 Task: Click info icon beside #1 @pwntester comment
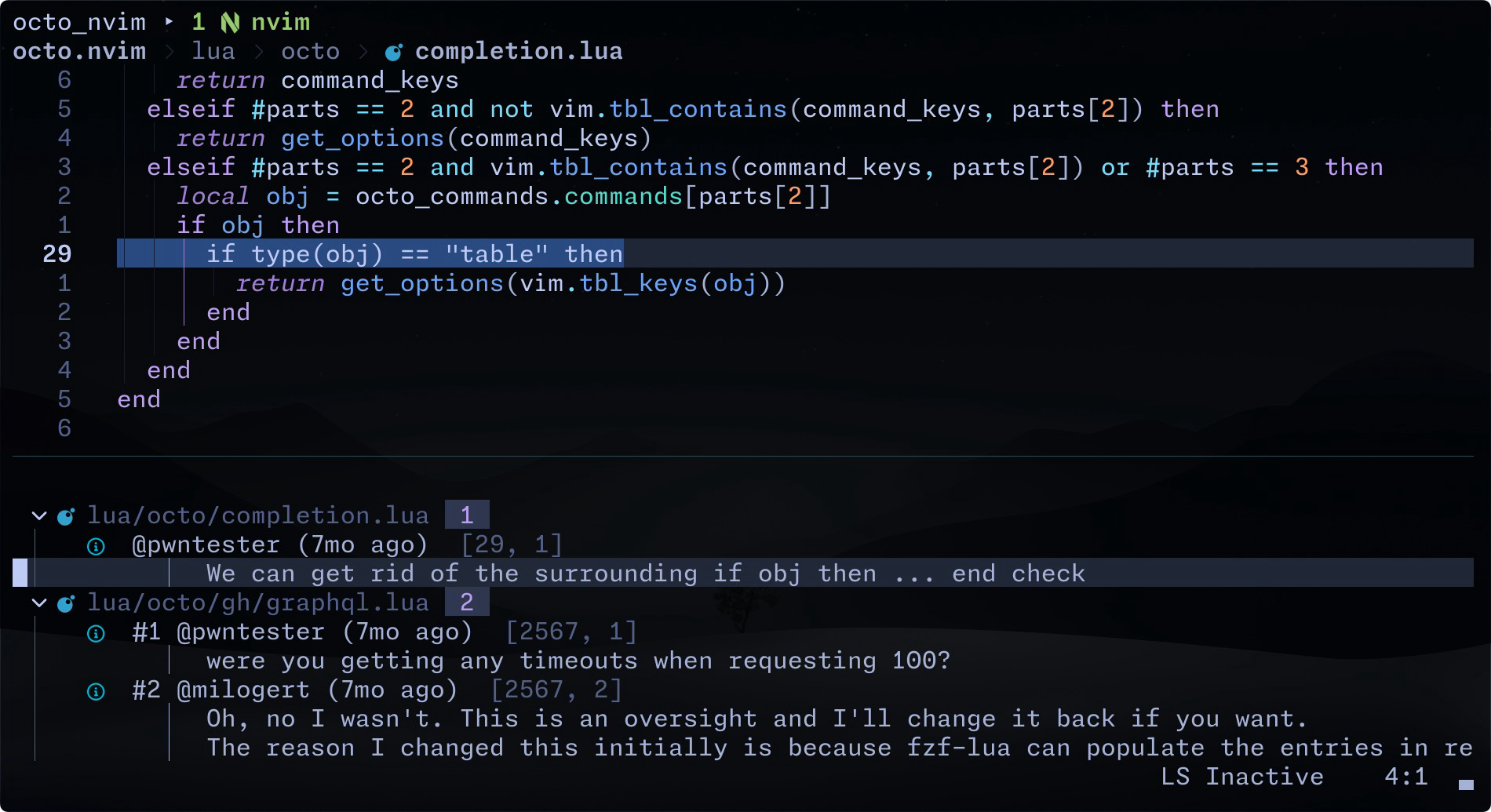(x=96, y=633)
